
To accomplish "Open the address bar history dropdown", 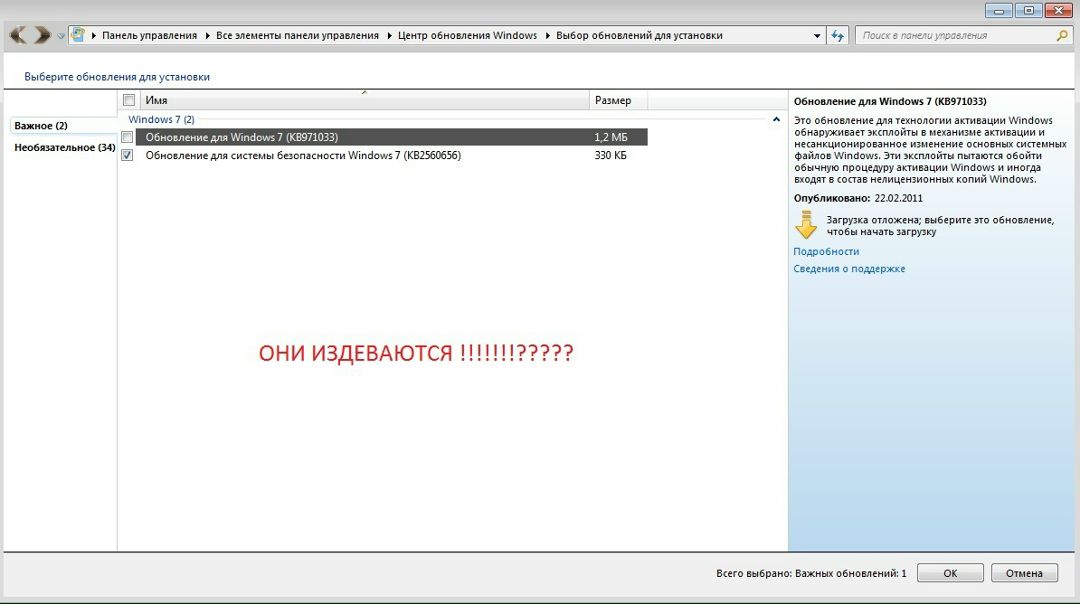I will (818, 36).
